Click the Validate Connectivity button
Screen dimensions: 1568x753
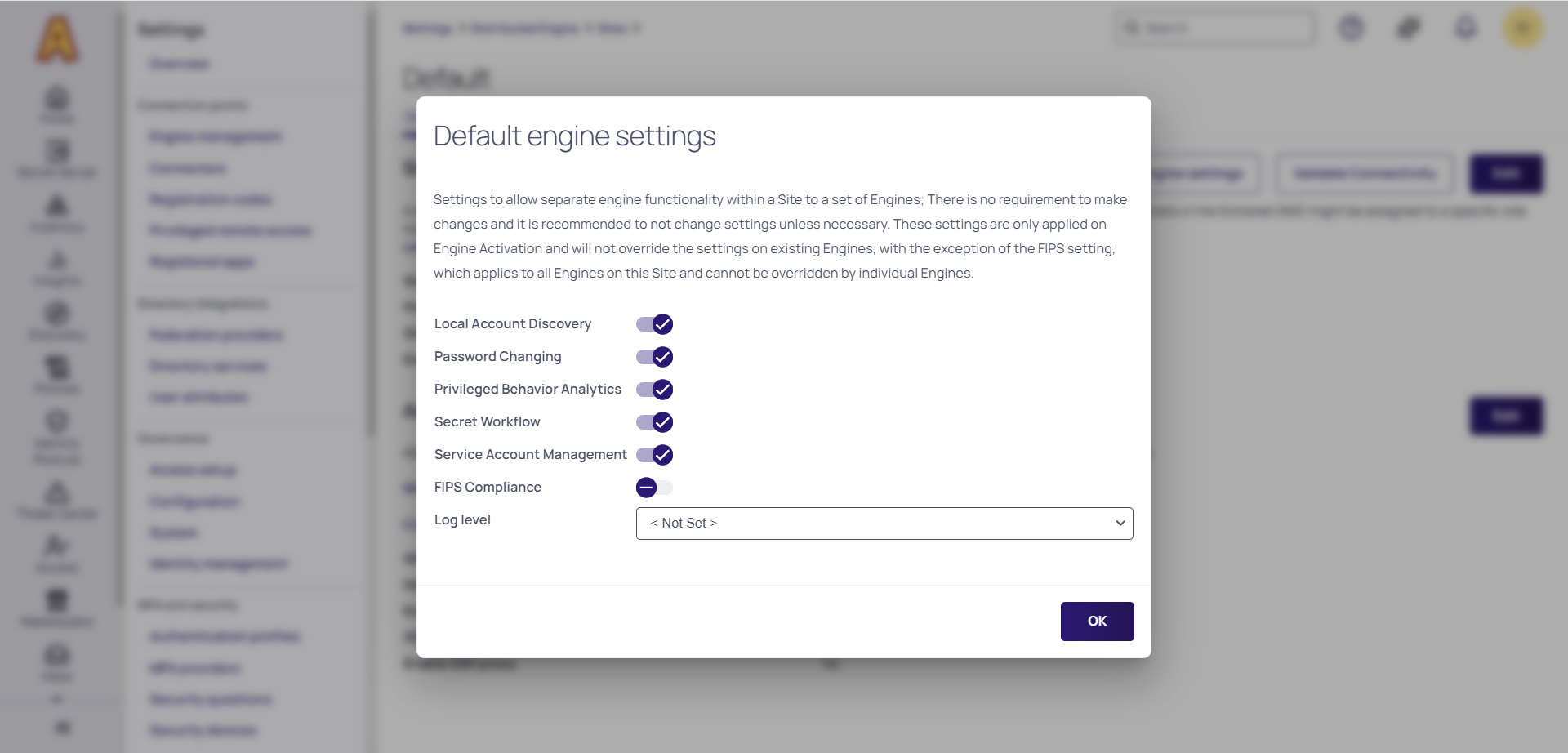[x=1364, y=173]
